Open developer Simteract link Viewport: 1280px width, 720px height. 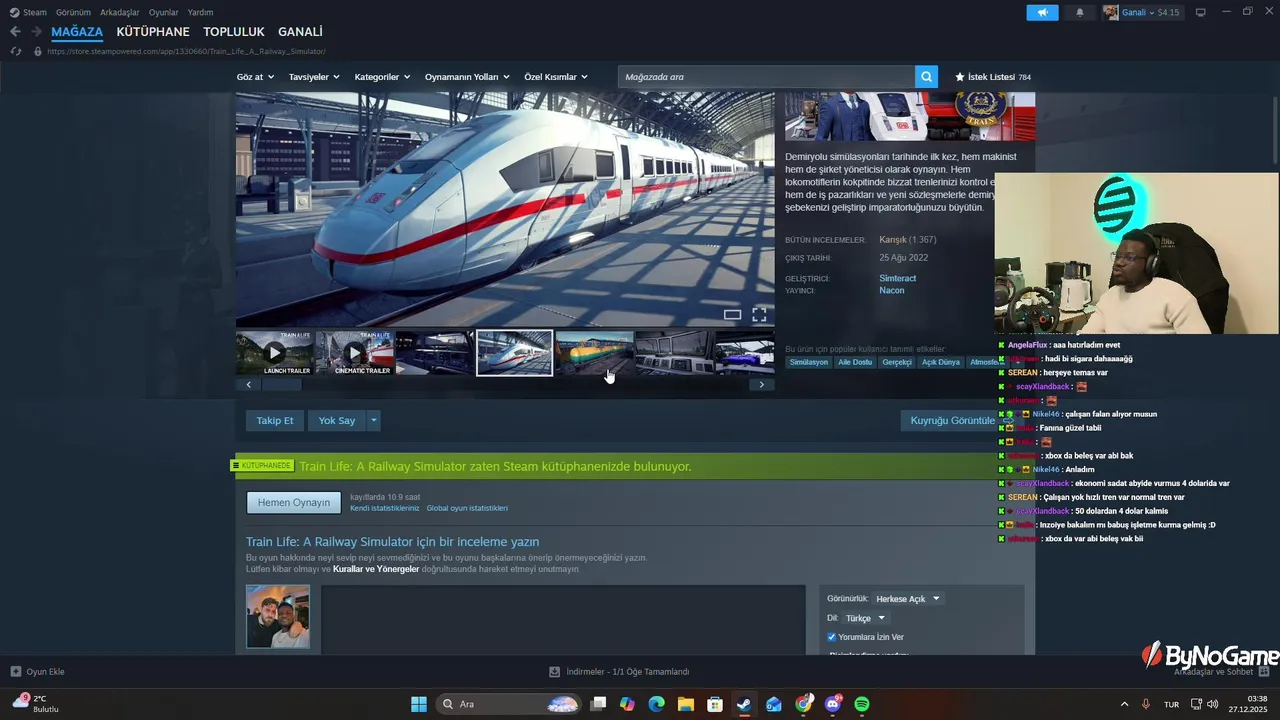tap(897, 278)
